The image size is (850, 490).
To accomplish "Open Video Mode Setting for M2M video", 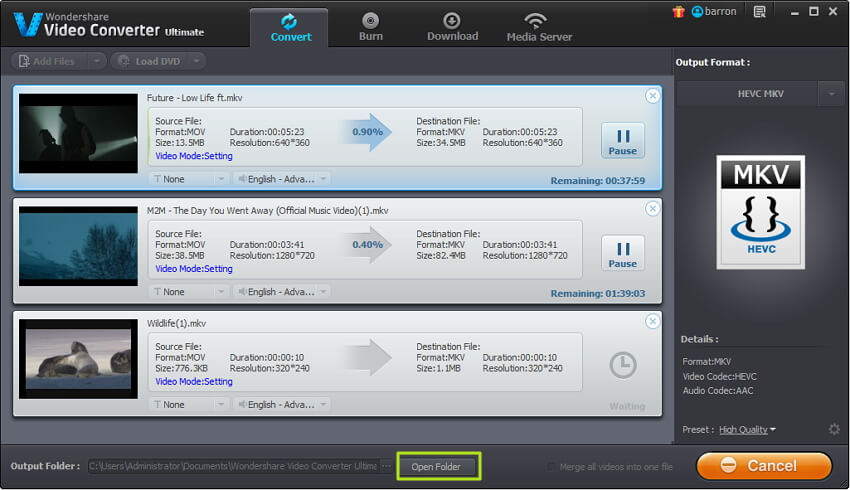I will point(194,269).
